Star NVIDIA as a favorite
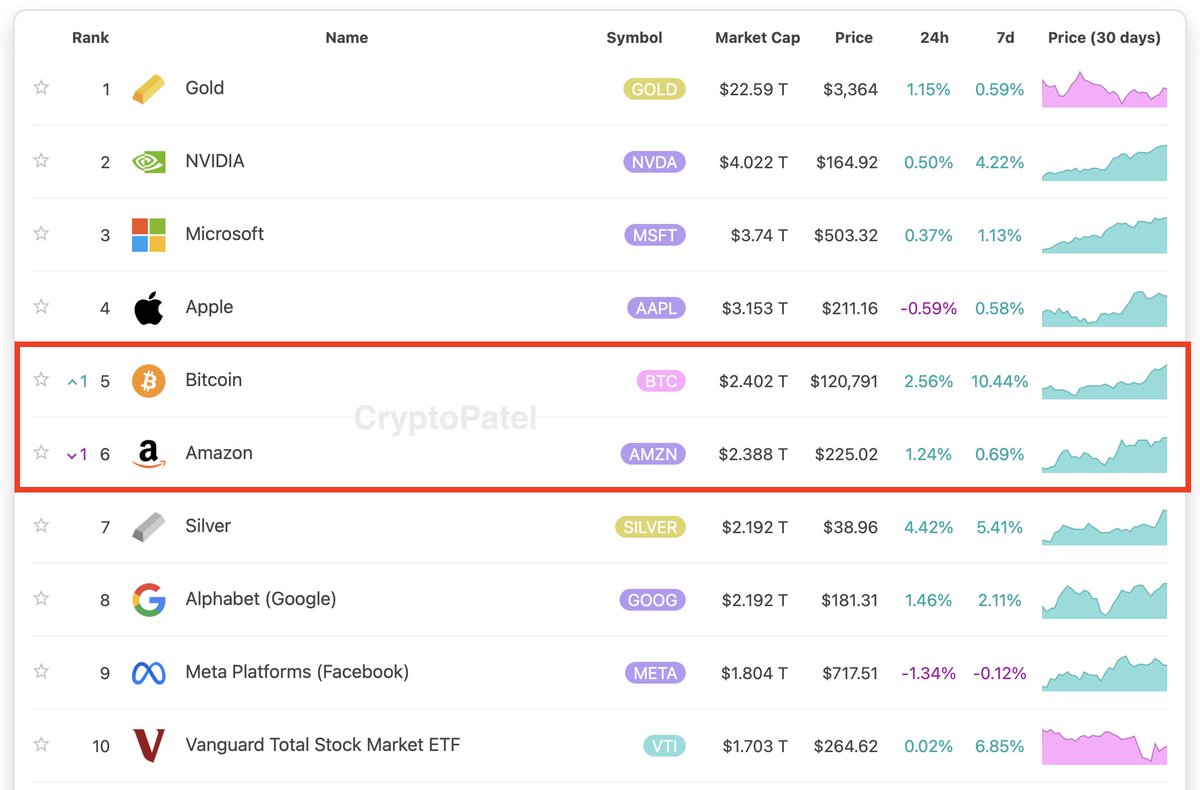This screenshot has width=1200, height=790. point(41,161)
